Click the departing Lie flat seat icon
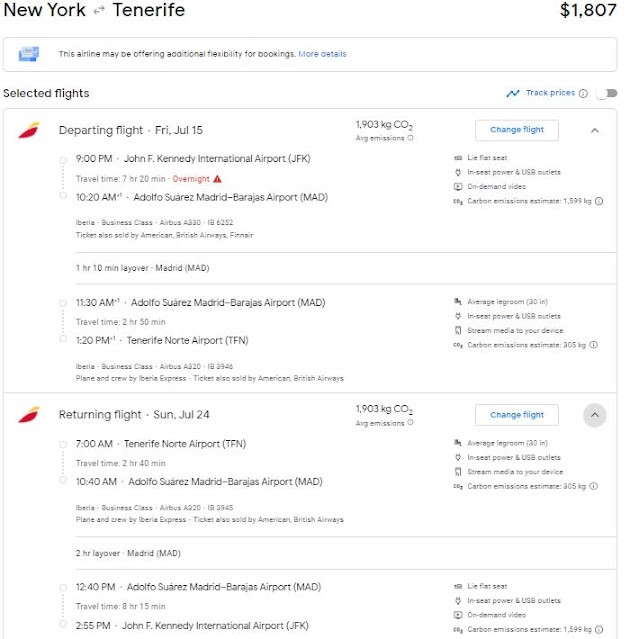Screen dimensions: 630x639 [x=457, y=158]
